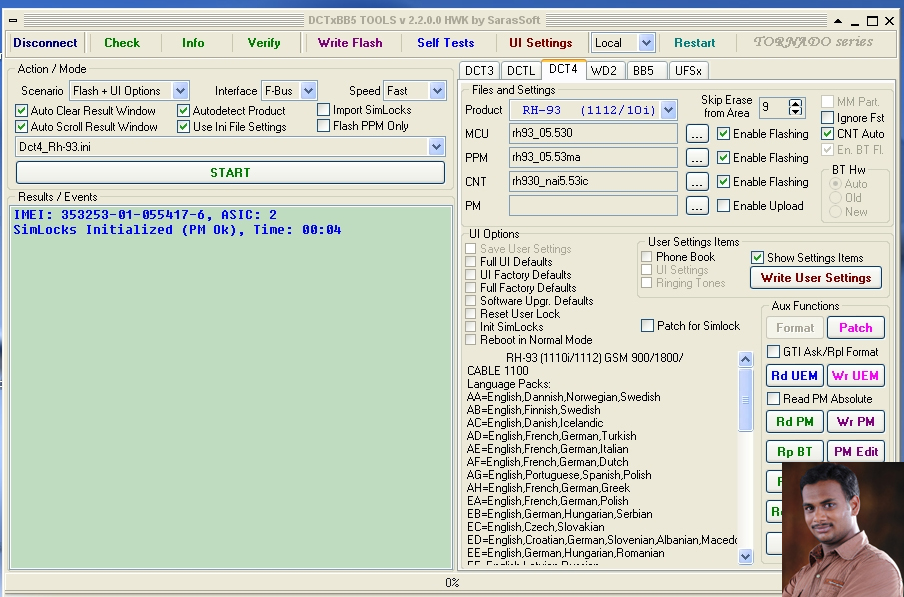Check Full UI Defaults

[471, 262]
